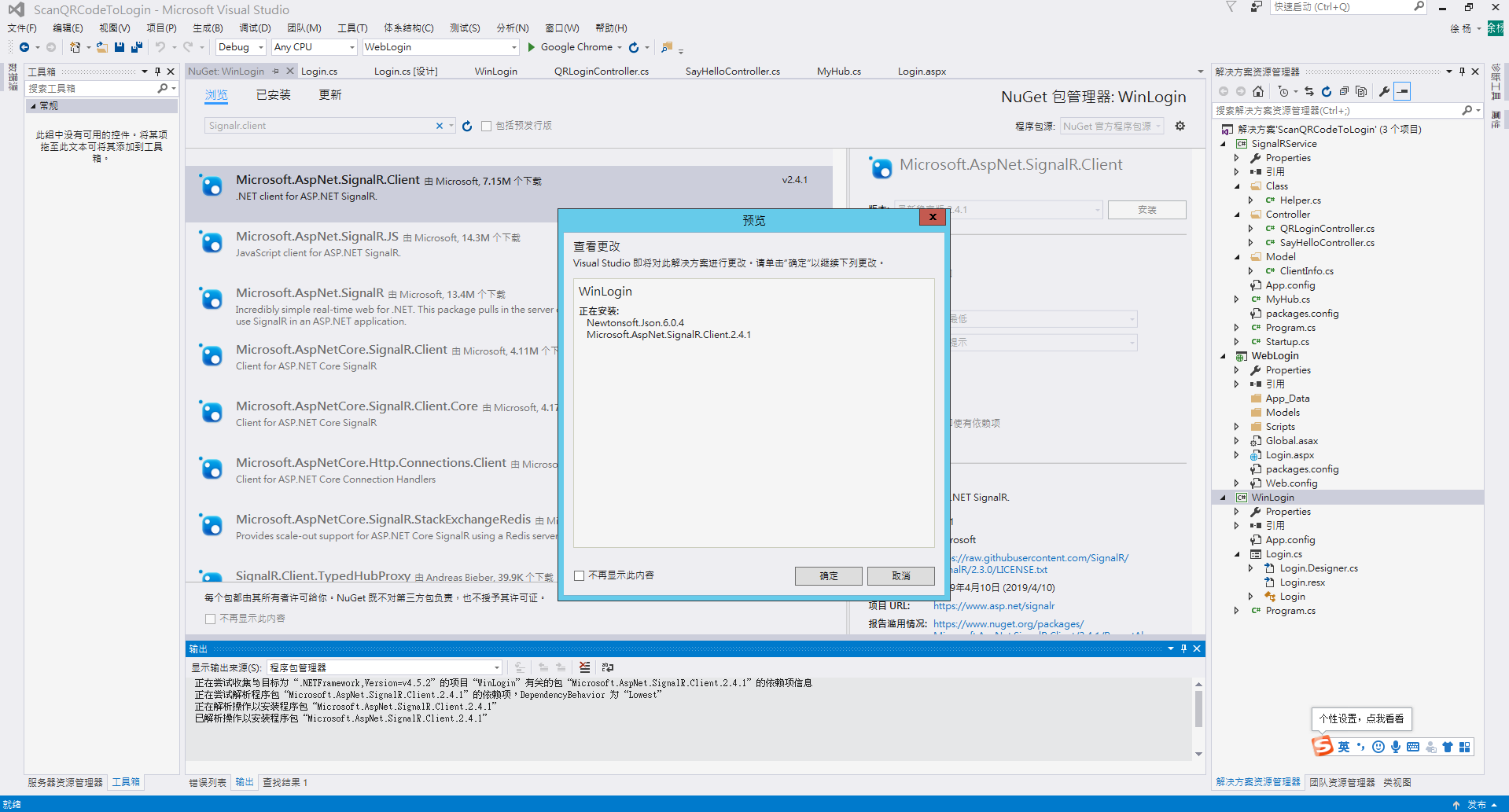Click the Solution Explorer home icon
The height and width of the screenshot is (812, 1509).
coord(1258,91)
